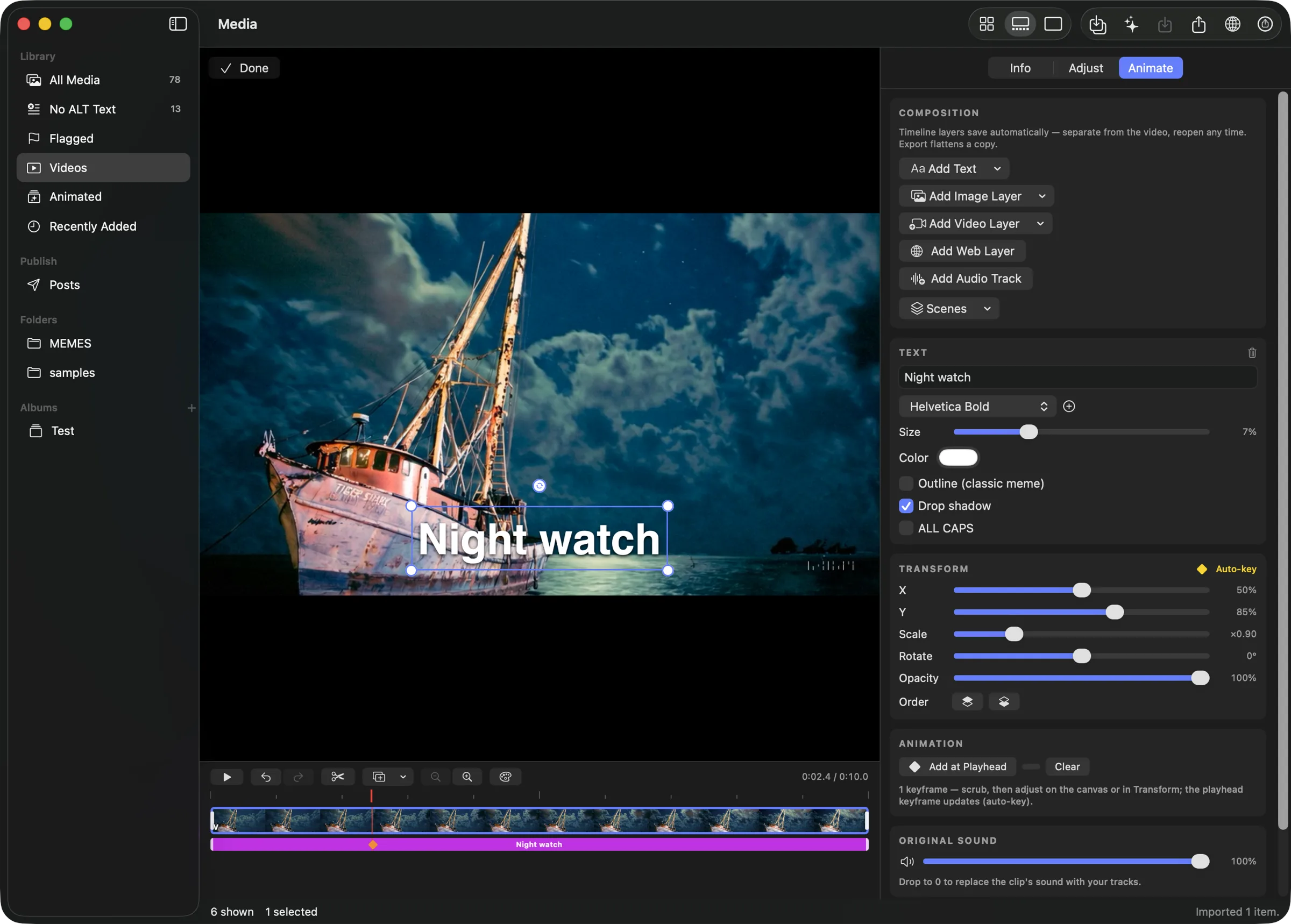This screenshot has width=1291, height=924.
Task: Click the rotate handle above text box
Action: pyautogui.click(x=539, y=485)
